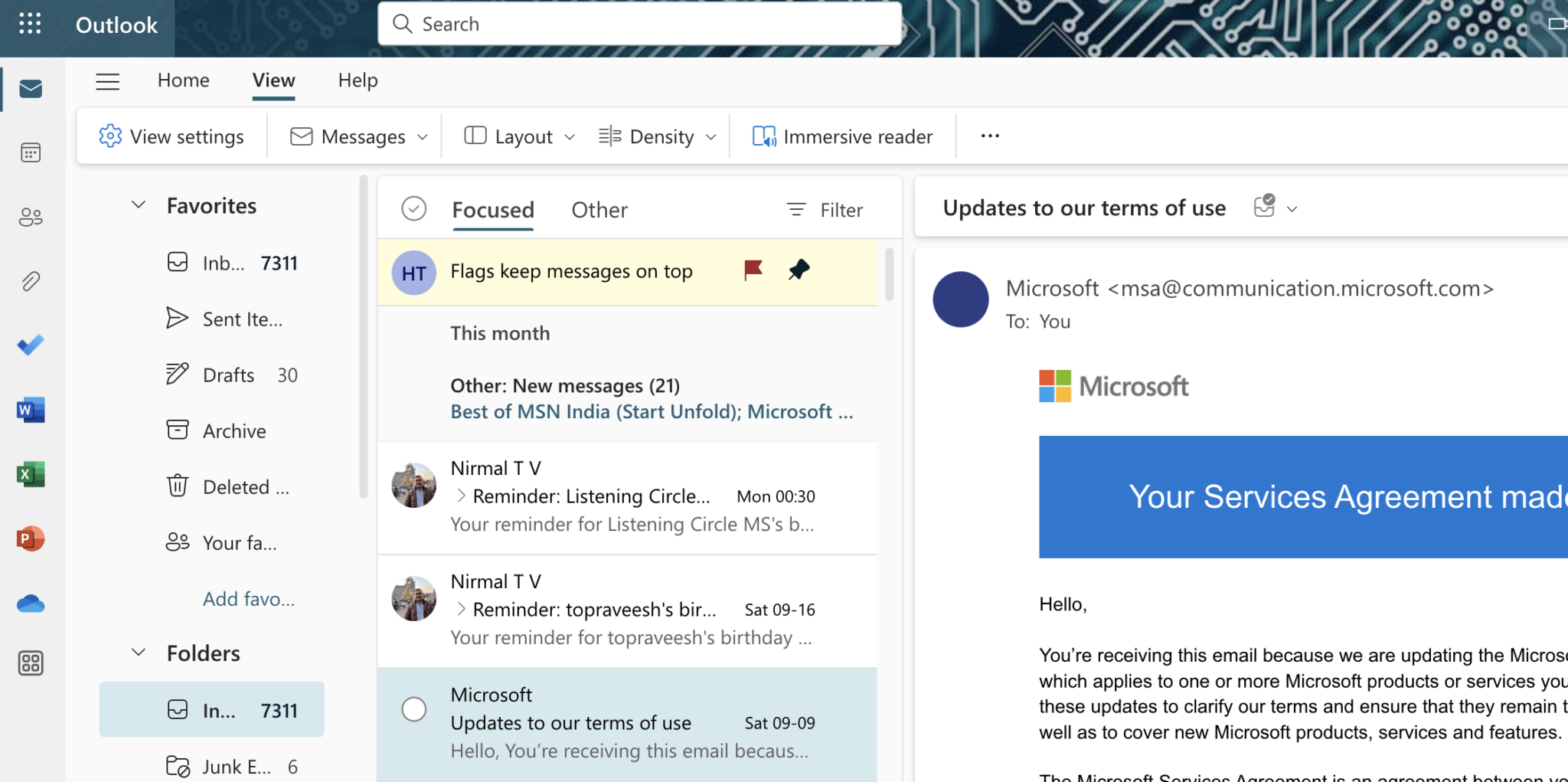Launch PowerPoint from the left rail

(x=31, y=538)
